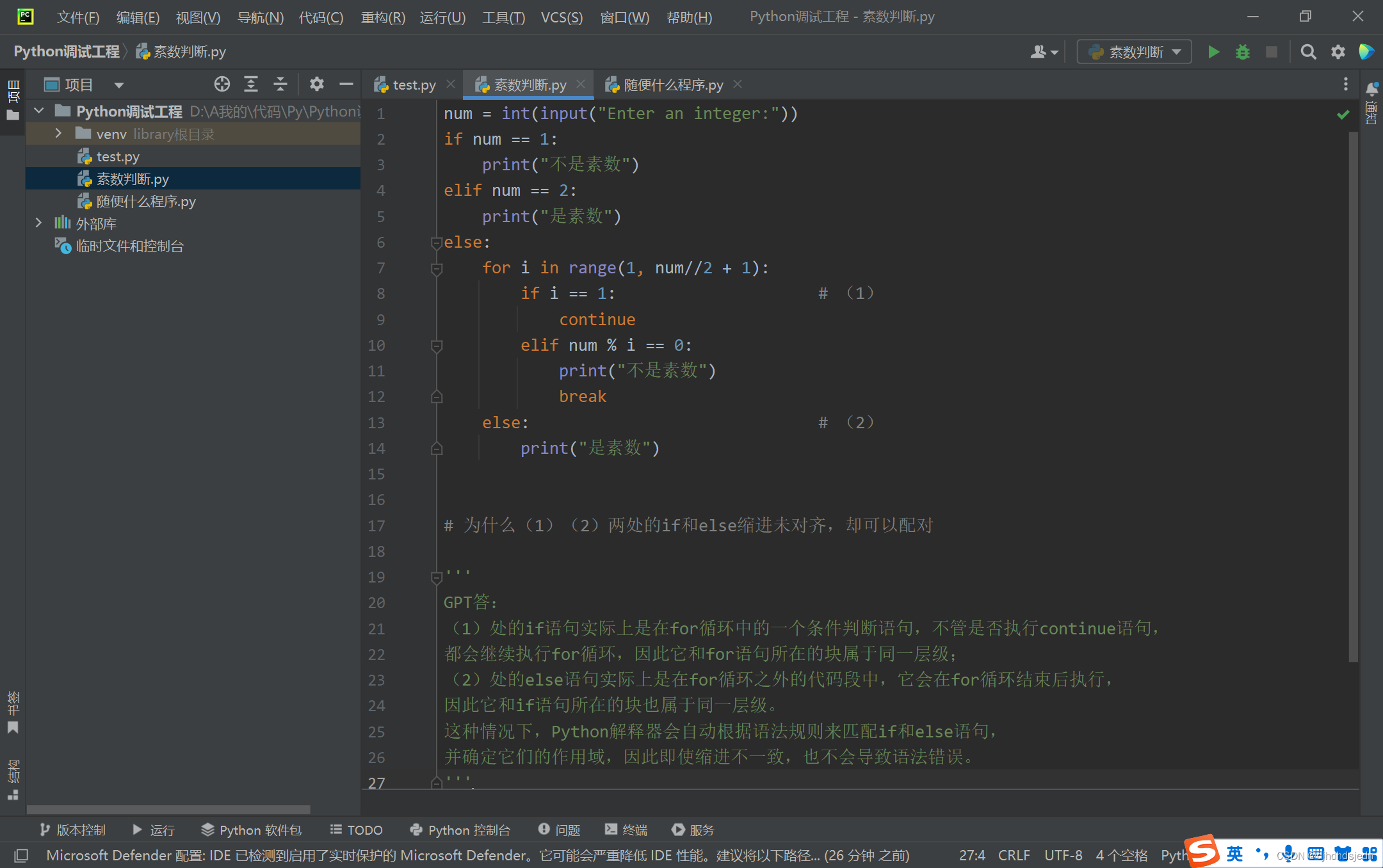Open 终端 tool window
Viewport: 1383px width, 868px height.
626,830
